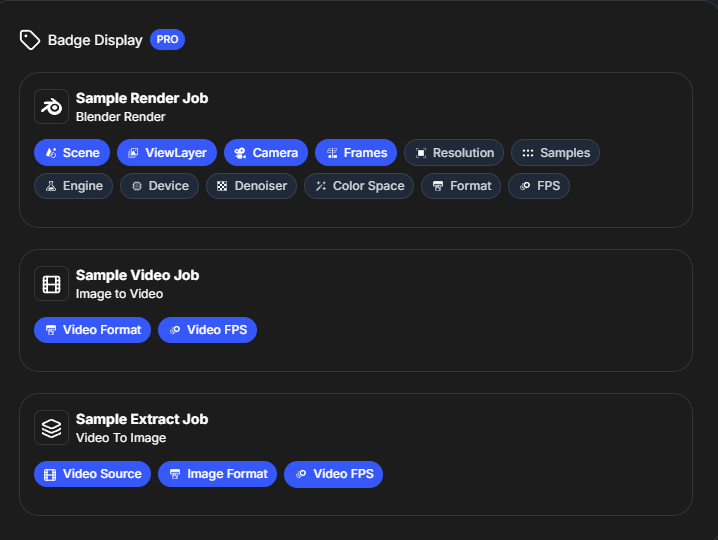Enable the render job FPS badge

click(539, 186)
